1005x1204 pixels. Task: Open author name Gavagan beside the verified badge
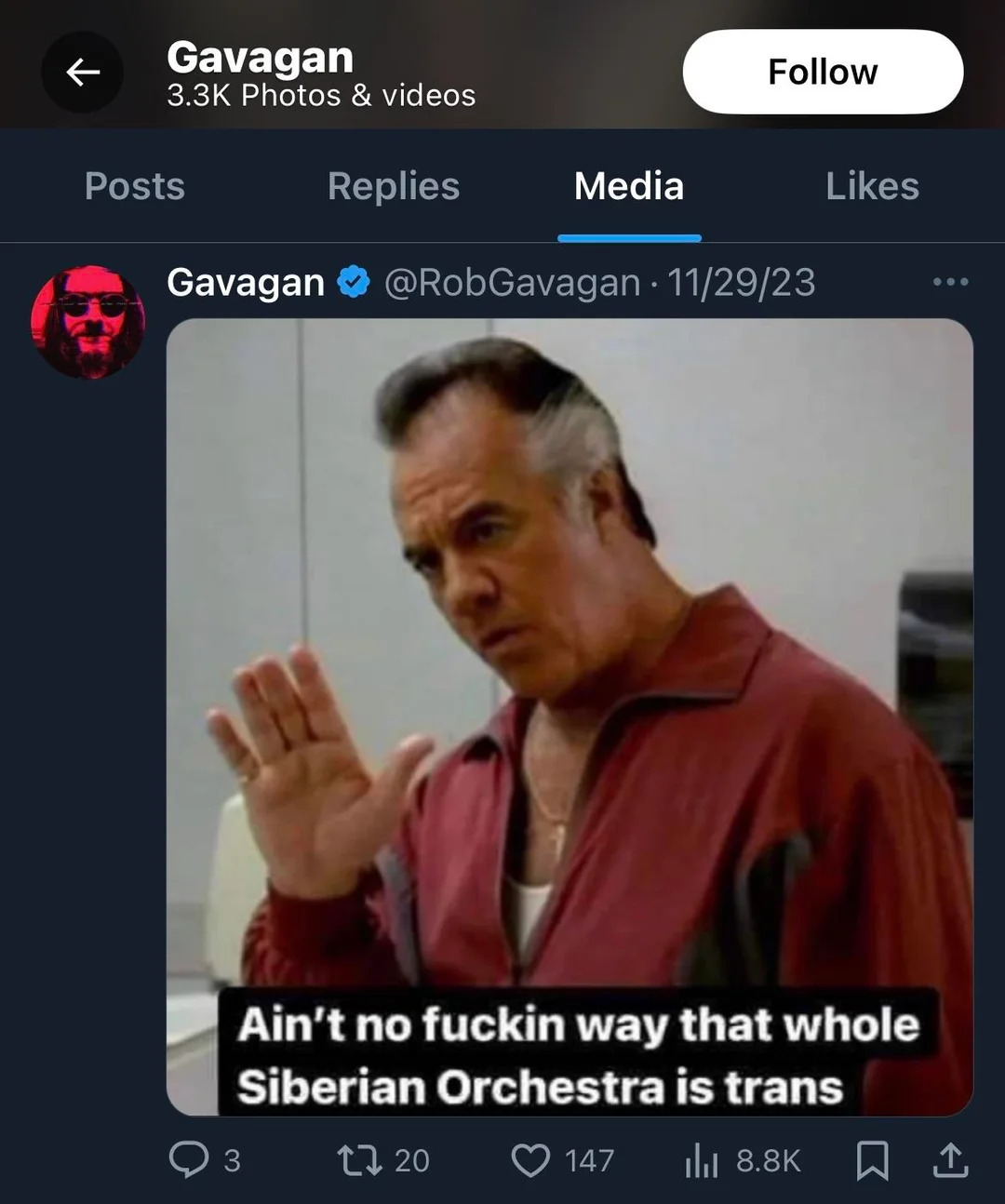(246, 282)
